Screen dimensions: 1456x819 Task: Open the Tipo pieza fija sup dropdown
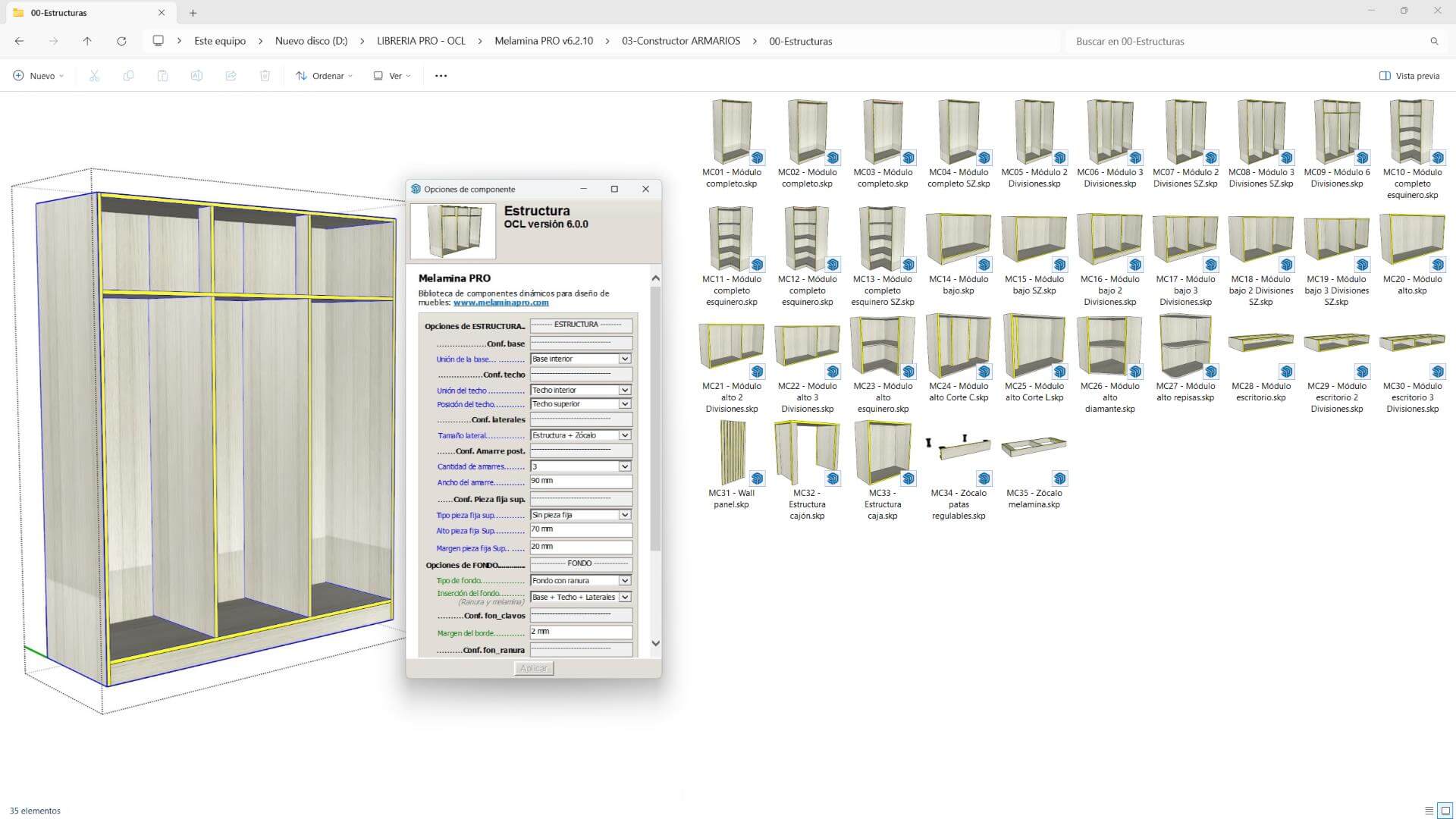point(625,515)
